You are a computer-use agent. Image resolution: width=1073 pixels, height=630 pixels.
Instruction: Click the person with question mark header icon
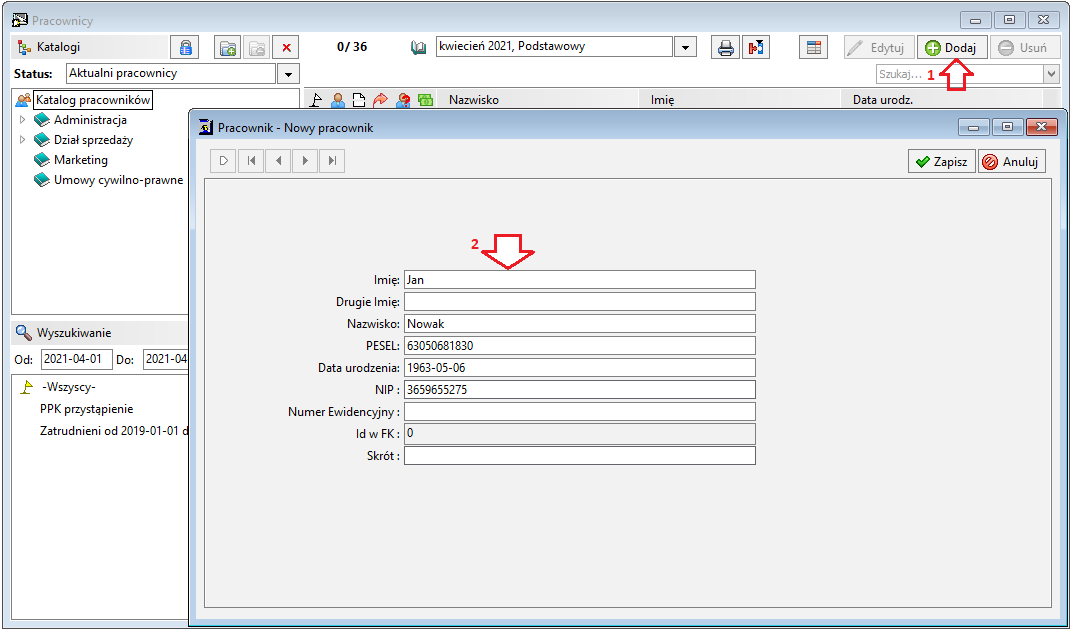(403, 100)
